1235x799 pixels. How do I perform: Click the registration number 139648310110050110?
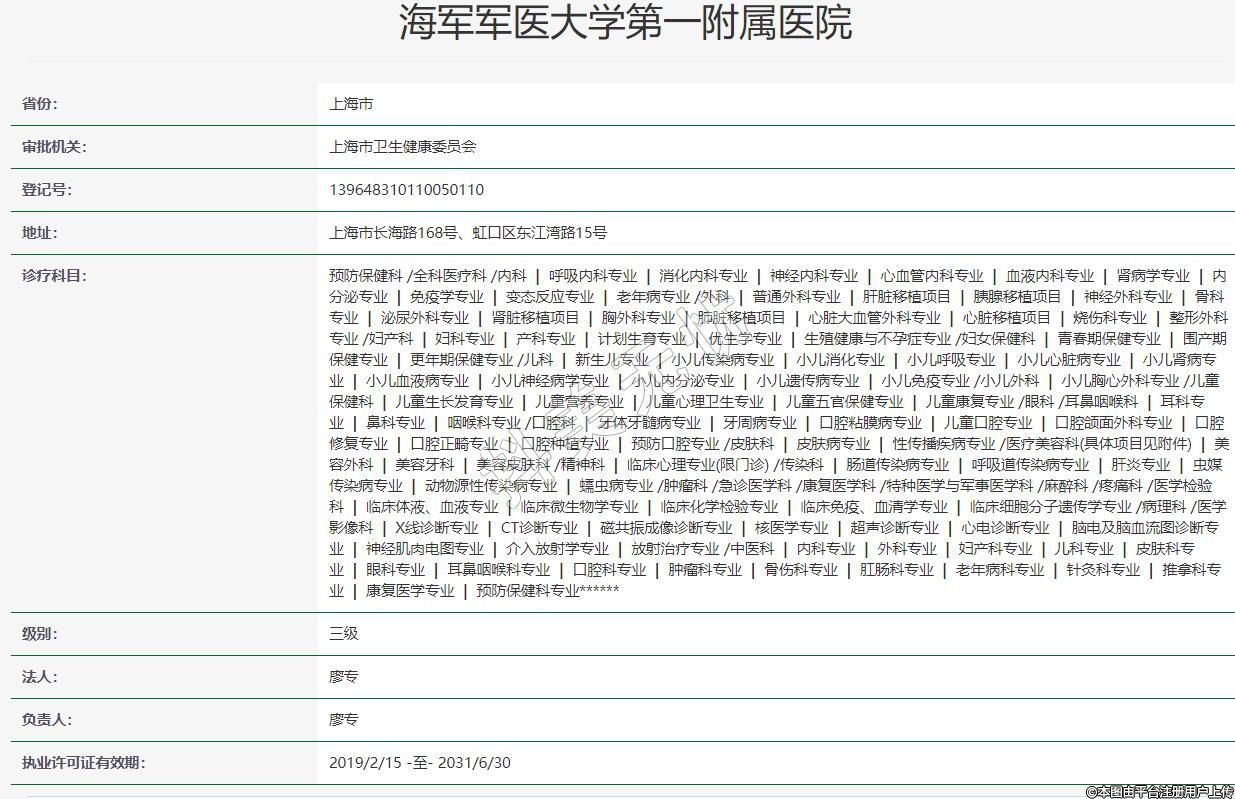click(406, 190)
